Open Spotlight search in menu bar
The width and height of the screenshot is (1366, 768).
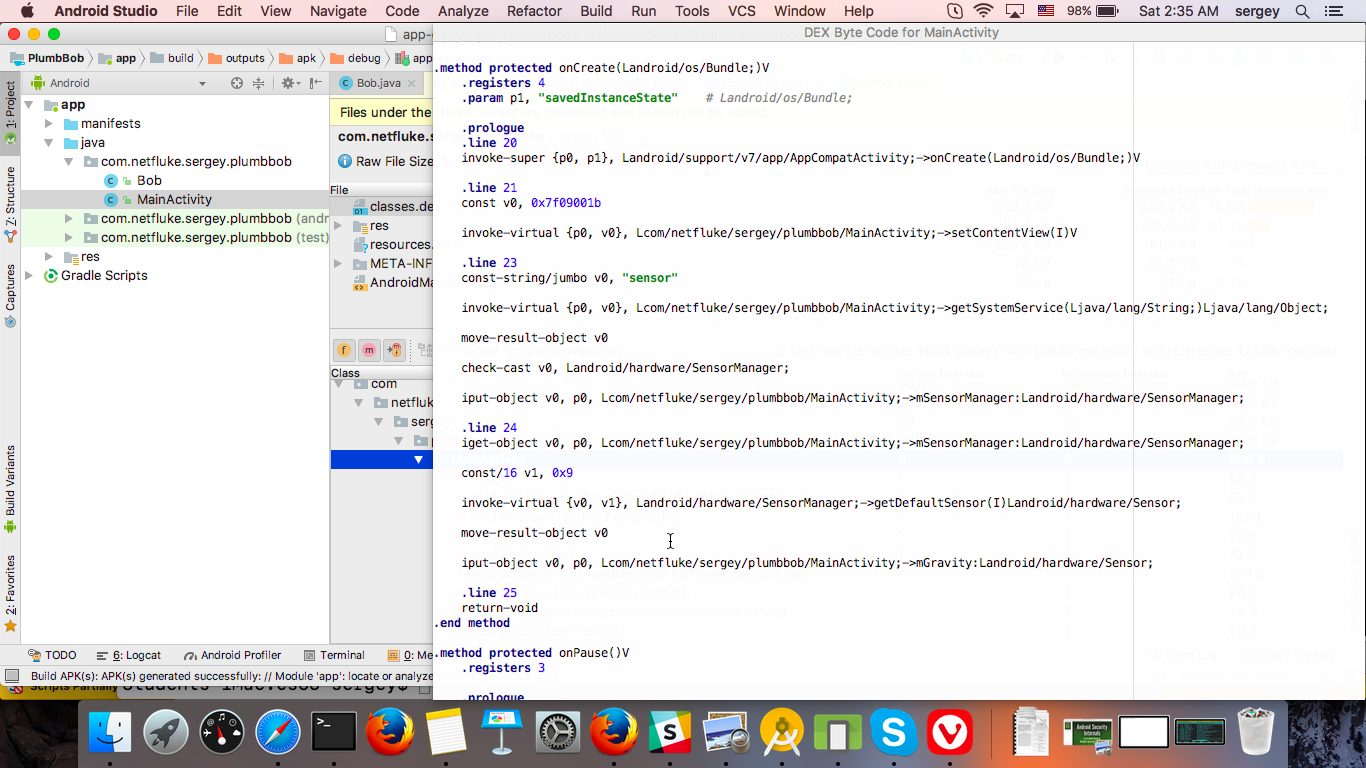click(x=1302, y=11)
